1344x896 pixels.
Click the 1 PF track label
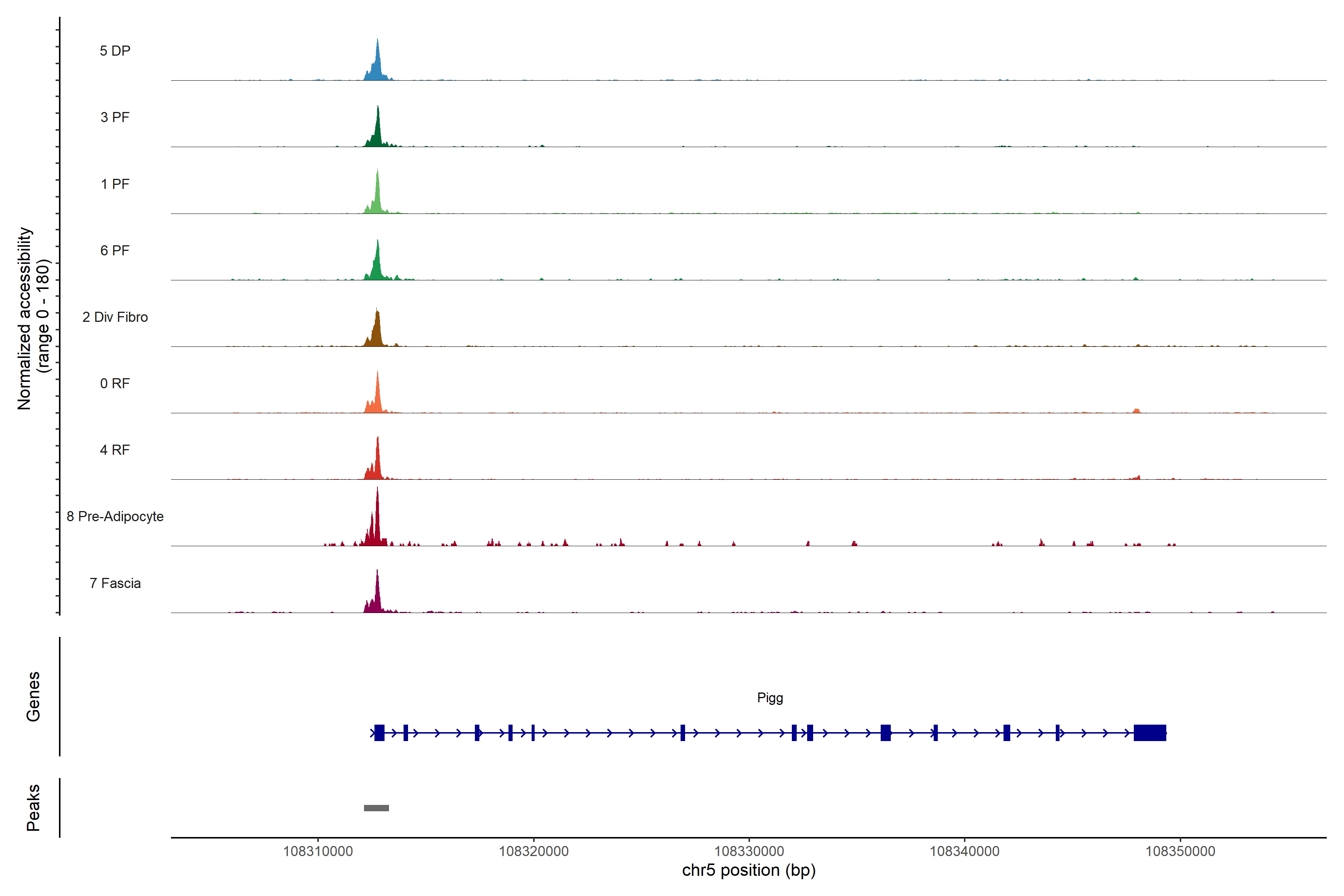tap(115, 184)
